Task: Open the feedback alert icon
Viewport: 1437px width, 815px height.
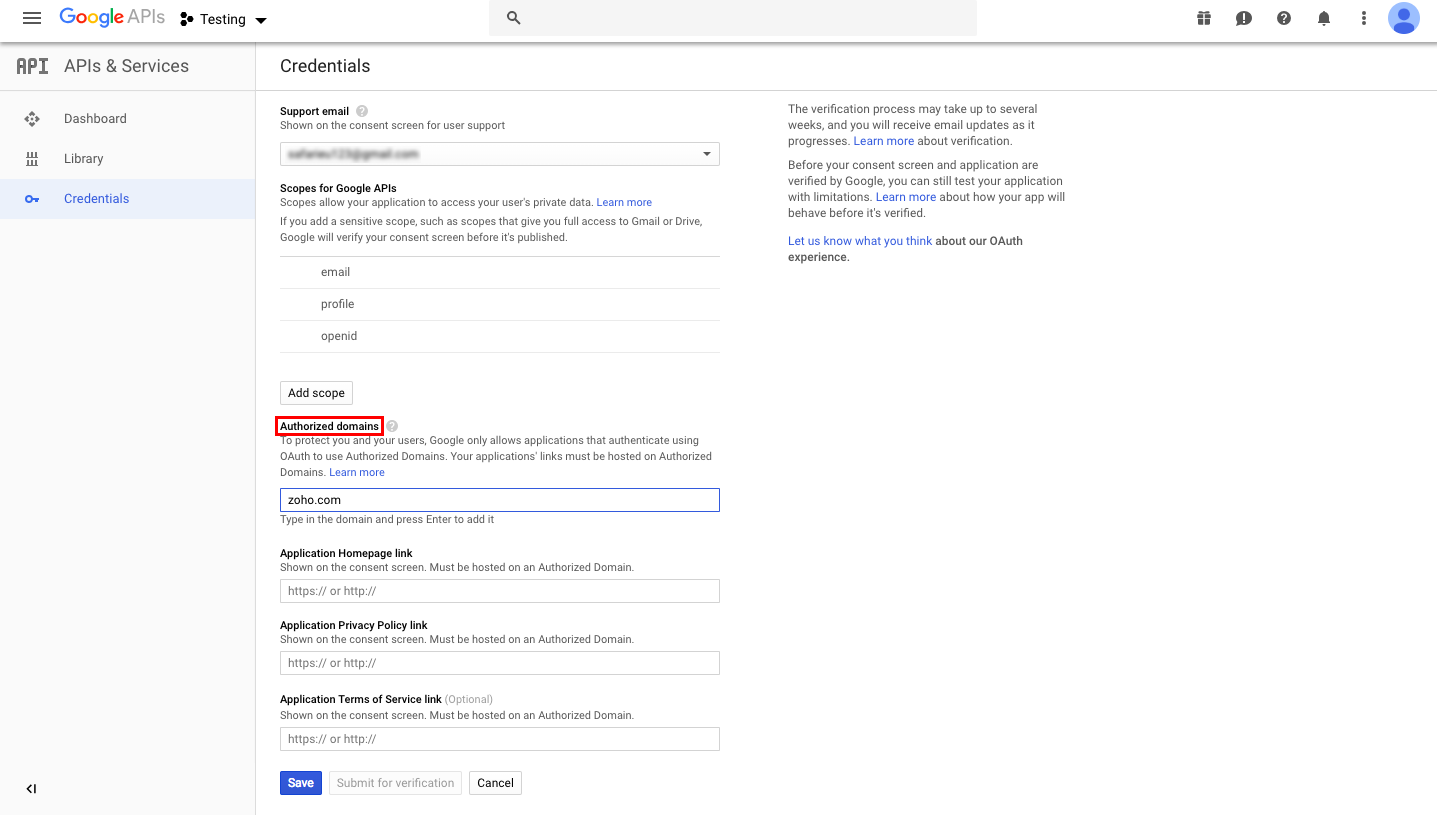Action: click(1244, 19)
